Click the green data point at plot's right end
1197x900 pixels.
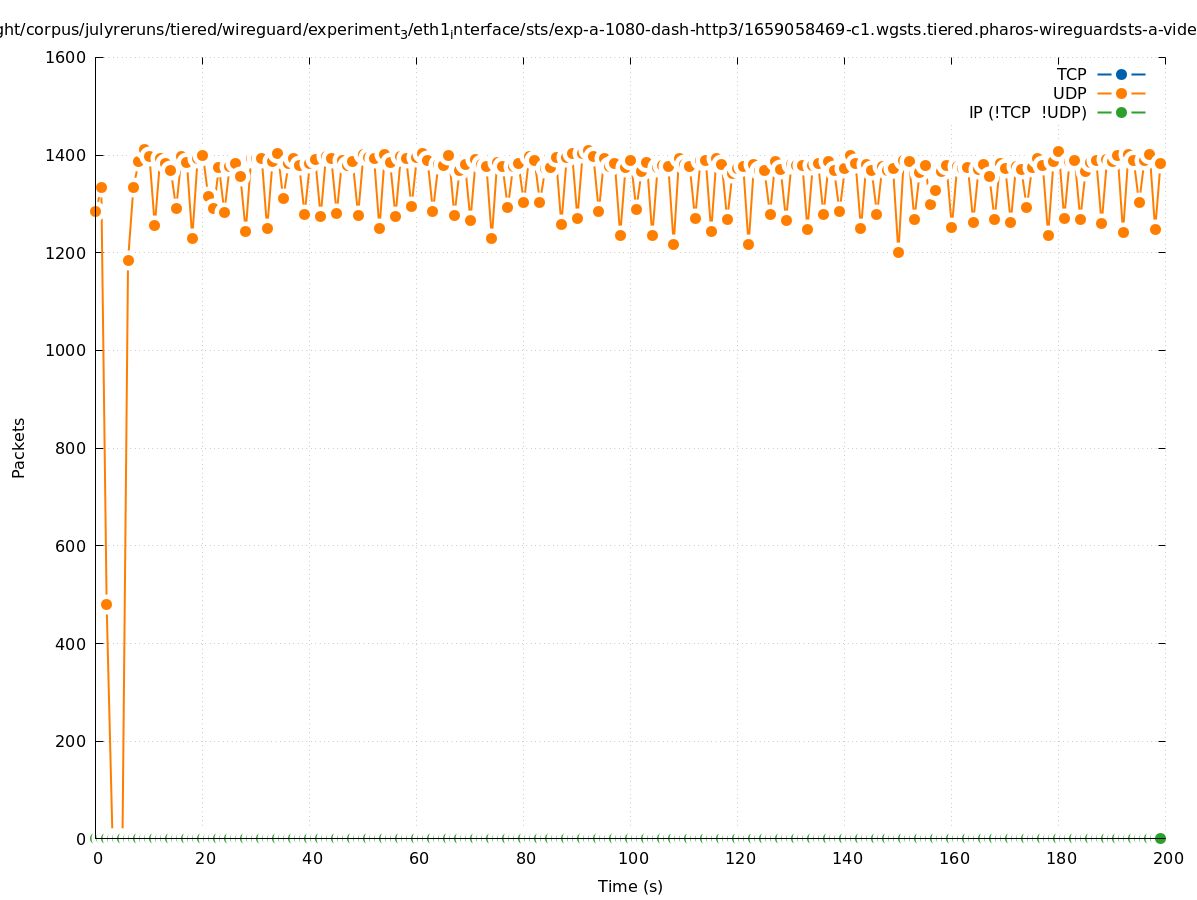(1160, 838)
